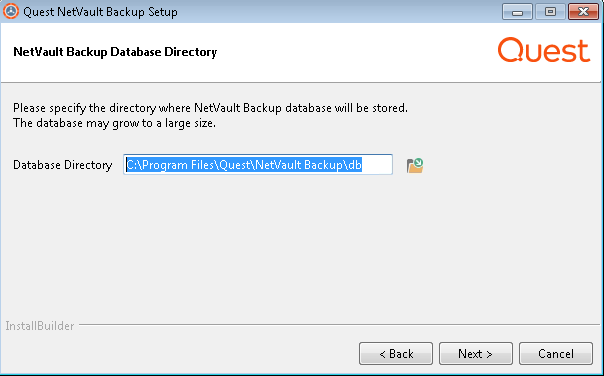Open the folder browse icon beside directory field
The height and width of the screenshot is (376, 604).
[x=415, y=165]
